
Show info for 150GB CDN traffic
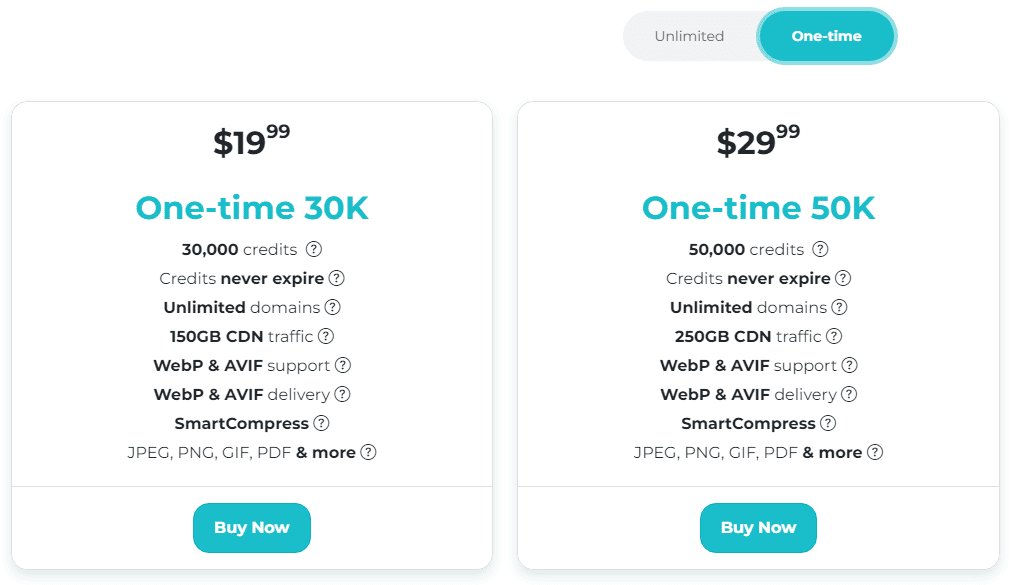pos(326,336)
